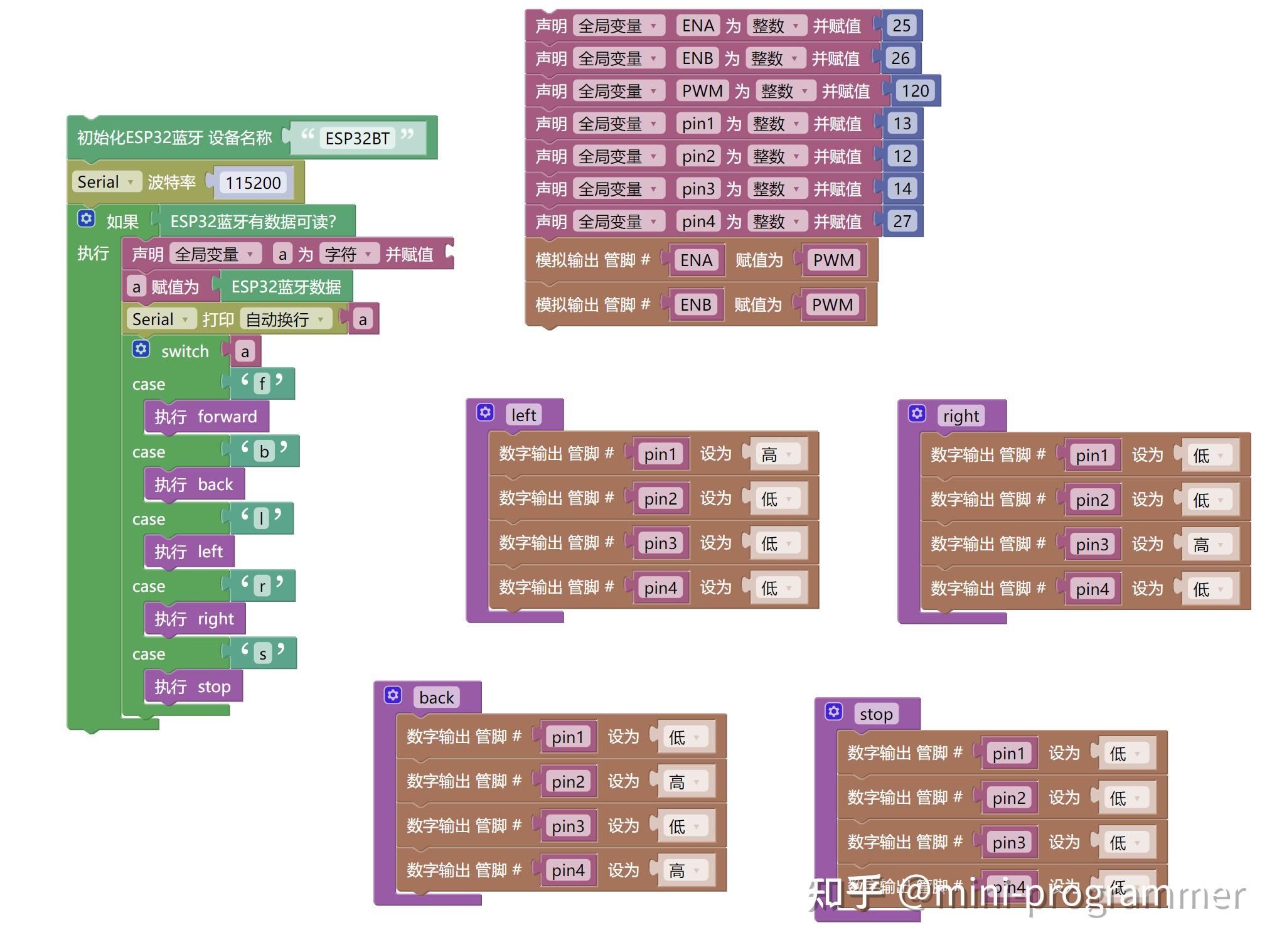Open 低 dropdown for pin4 in left
Image resolution: width=1277 pixels, height=952 pixels.
click(777, 587)
